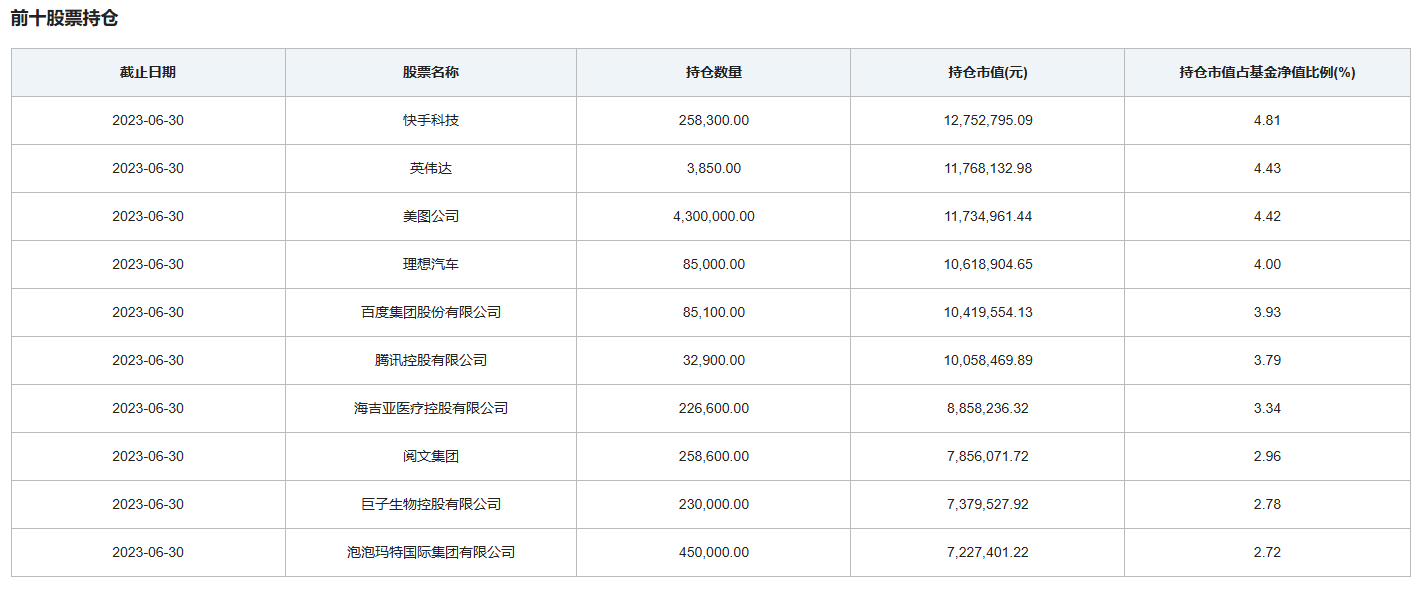This screenshot has height=590, width=1419.
Task: Click the 持仓市值占基金净值比例(%) column header
Action: [1267, 73]
